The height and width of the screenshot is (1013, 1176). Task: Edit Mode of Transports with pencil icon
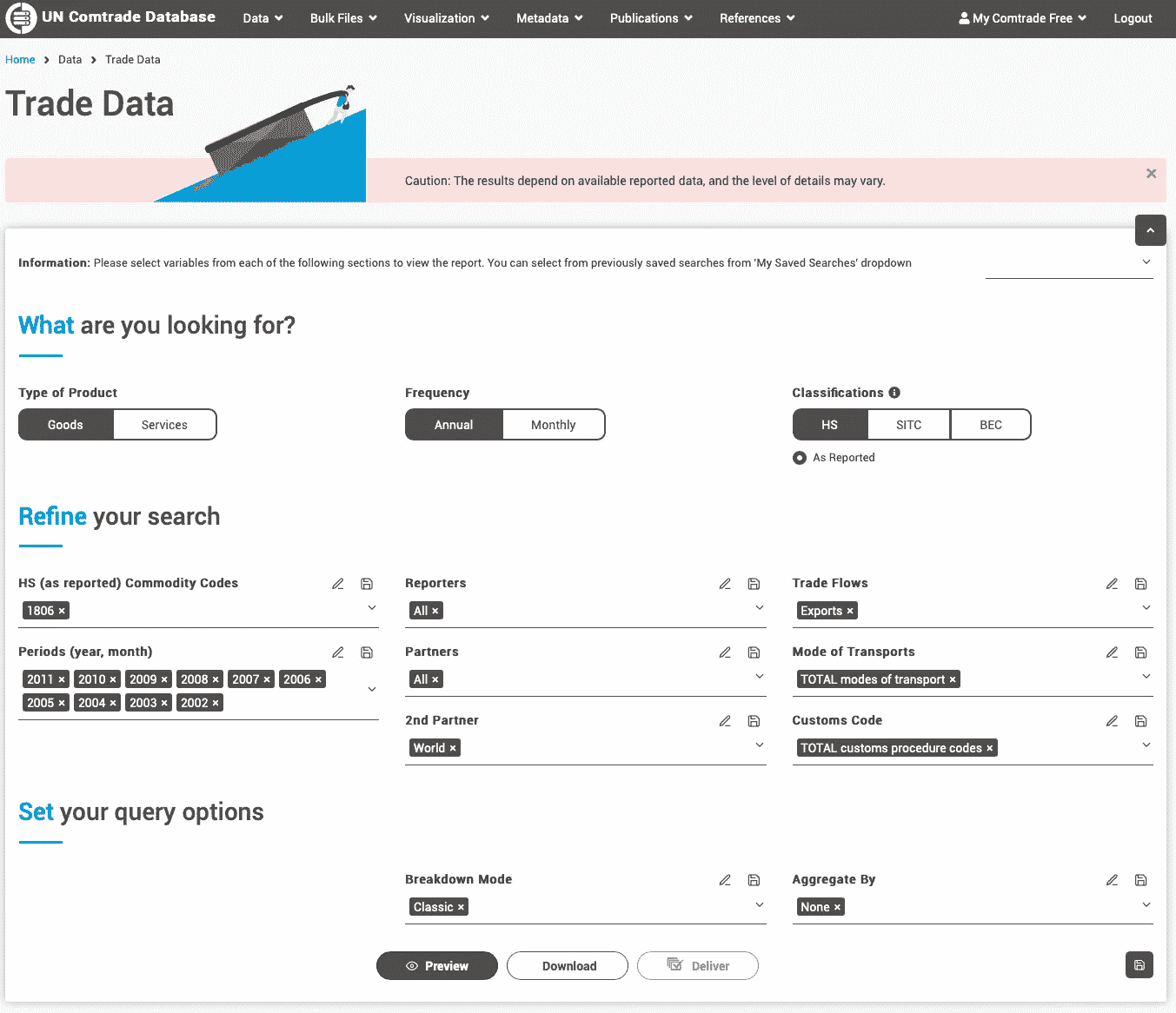tap(1112, 652)
